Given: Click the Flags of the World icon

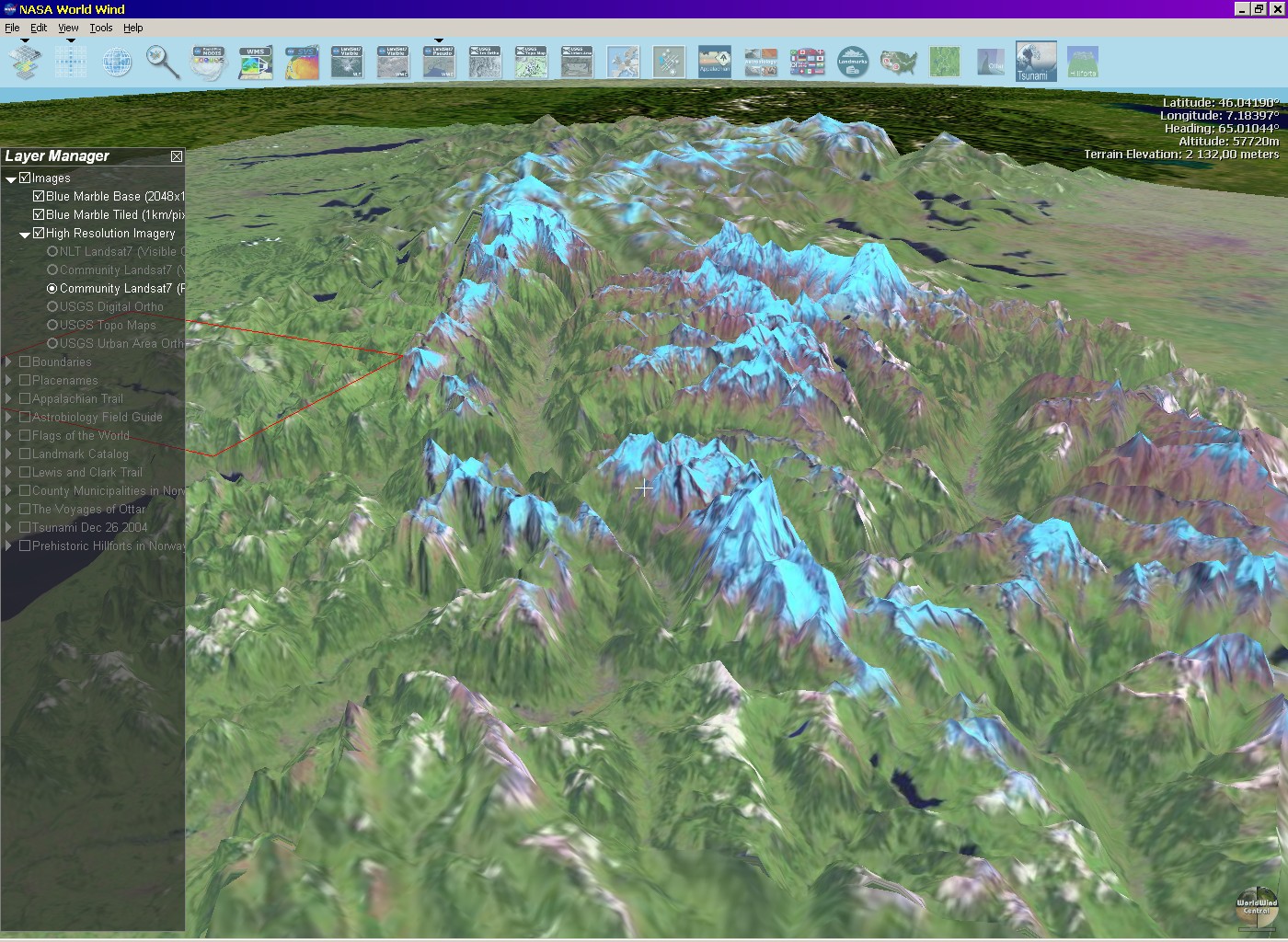Looking at the screenshot, I should pos(807,63).
